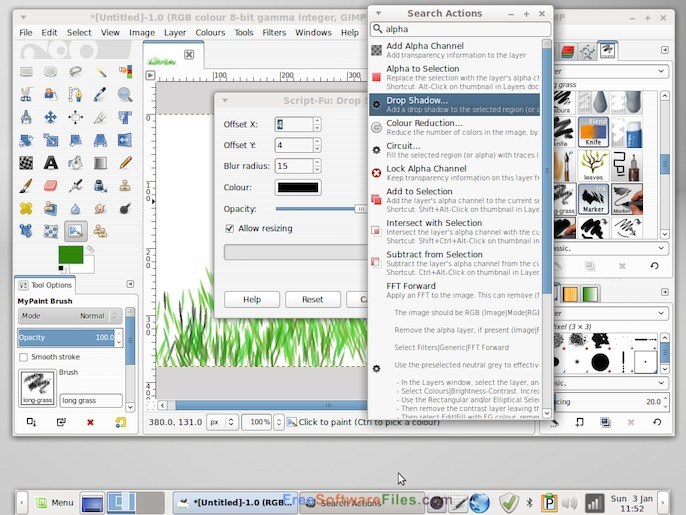
Task: Click the network globe icon in system tray
Action: (x=480, y=503)
